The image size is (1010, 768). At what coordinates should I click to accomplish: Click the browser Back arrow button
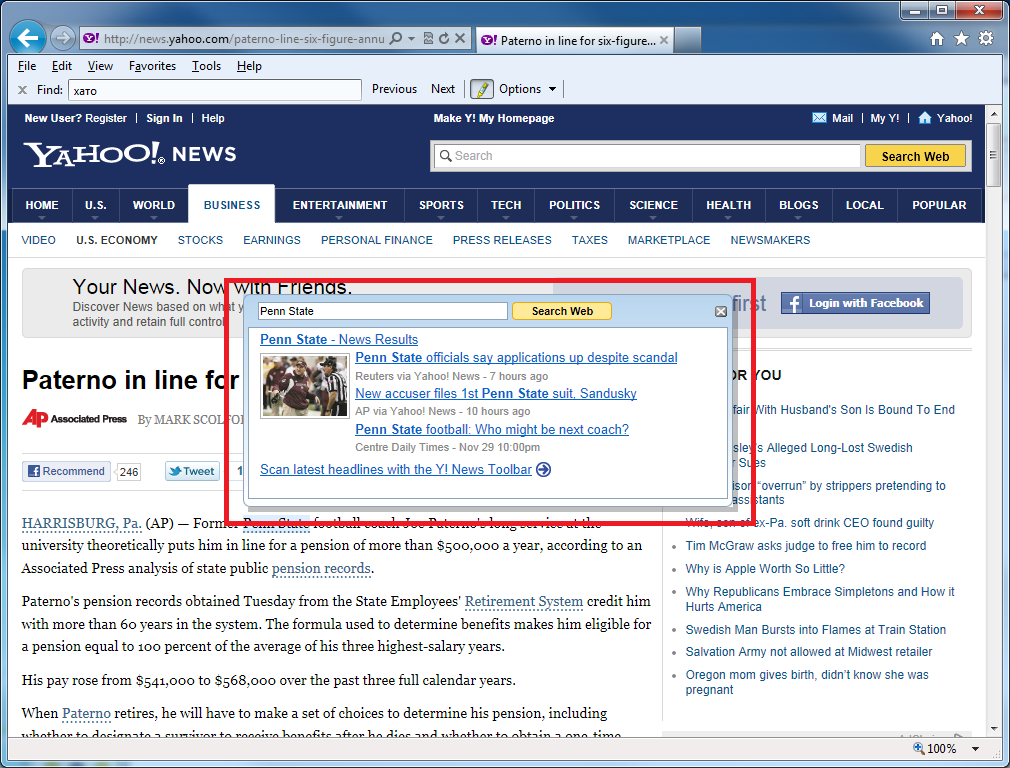[28, 39]
